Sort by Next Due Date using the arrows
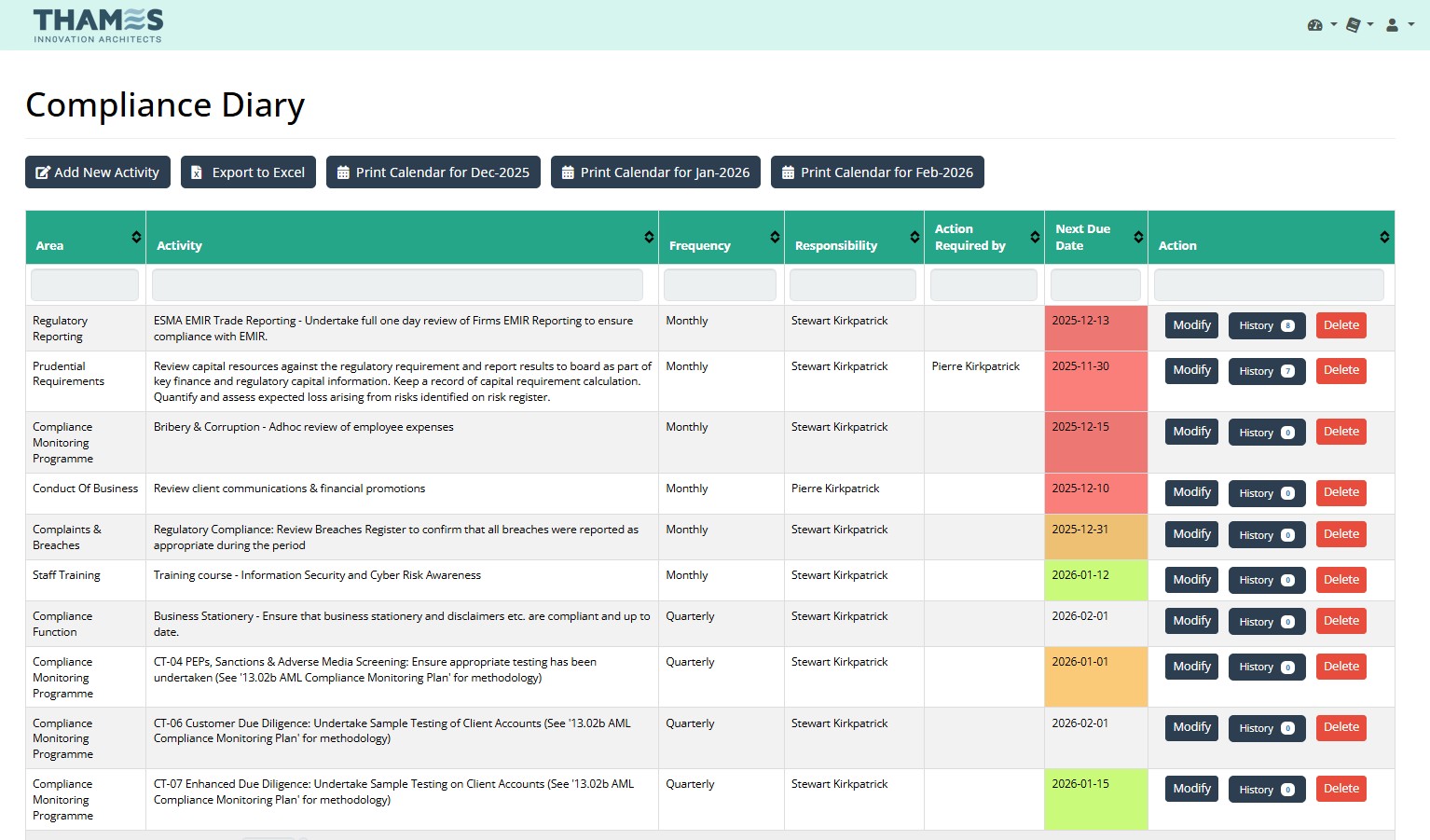1430x840 pixels. (x=1138, y=237)
